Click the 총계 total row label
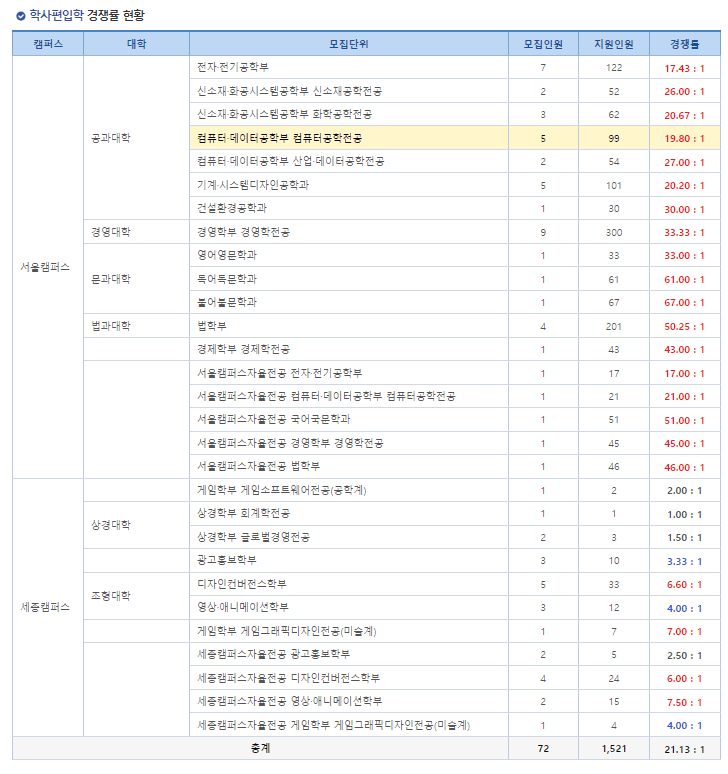728x774 pixels. [x=261, y=748]
